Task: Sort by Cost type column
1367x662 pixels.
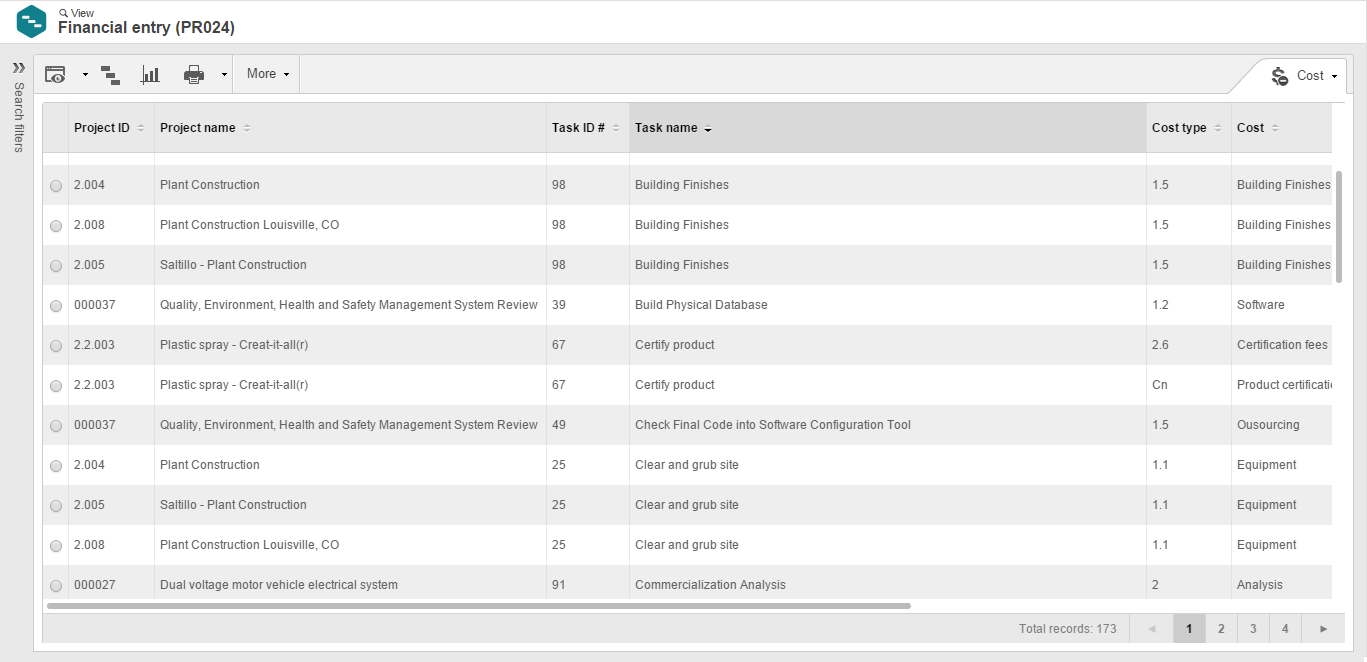Action: (1188, 128)
